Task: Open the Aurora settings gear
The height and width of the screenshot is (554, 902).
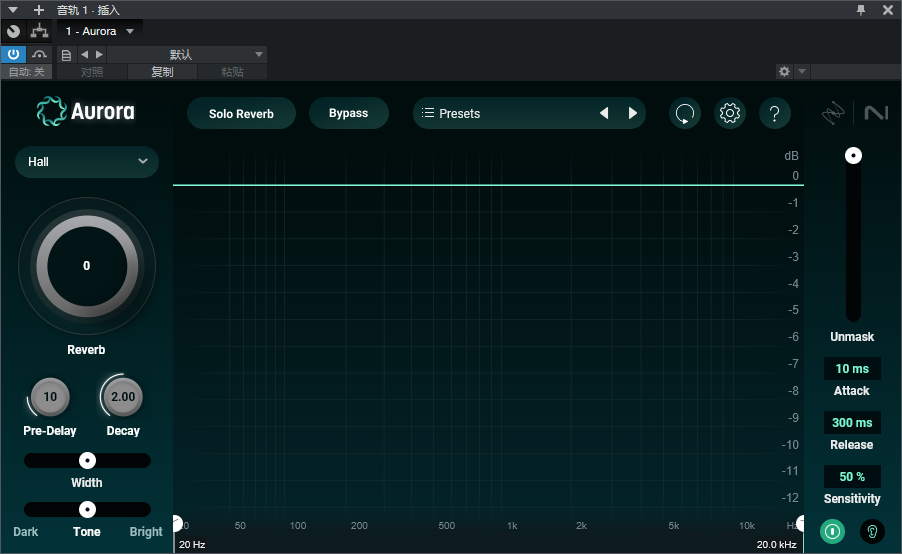Action: click(729, 113)
